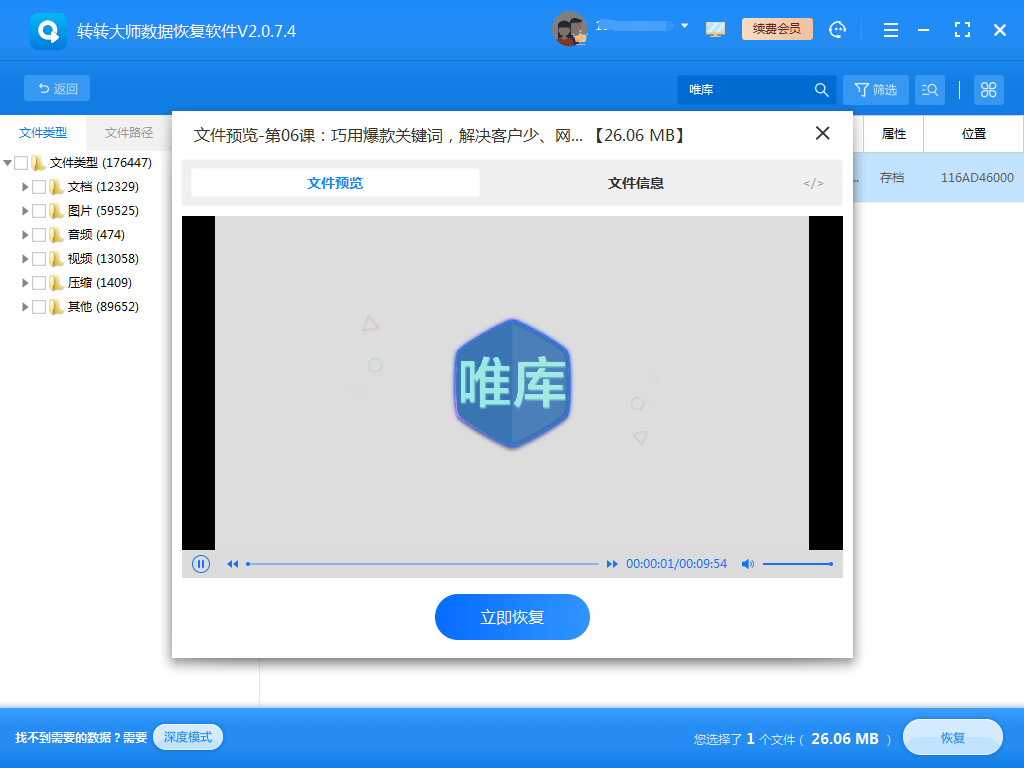Click the 位置 column header
The image size is (1024, 768).
pos(973,134)
